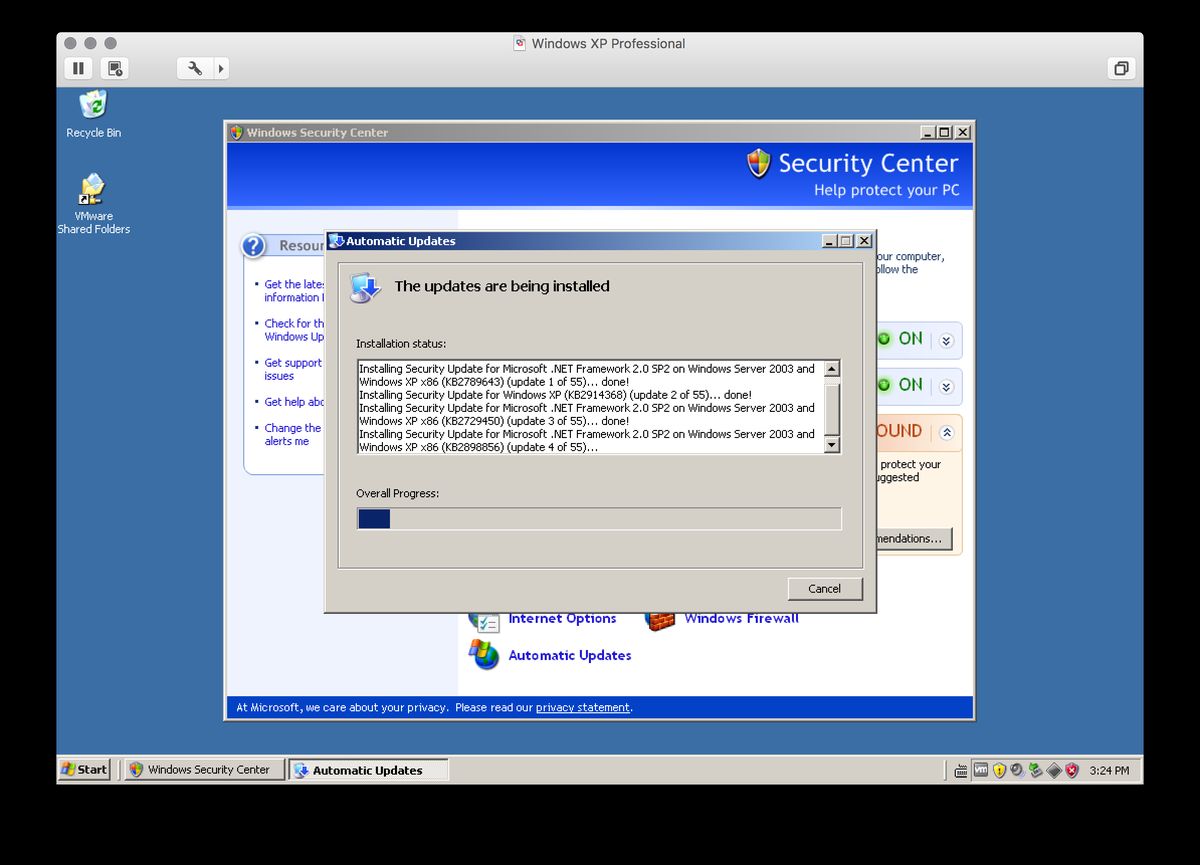Click the 'Installation status:' label

pyautogui.click(x=401, y=343)
